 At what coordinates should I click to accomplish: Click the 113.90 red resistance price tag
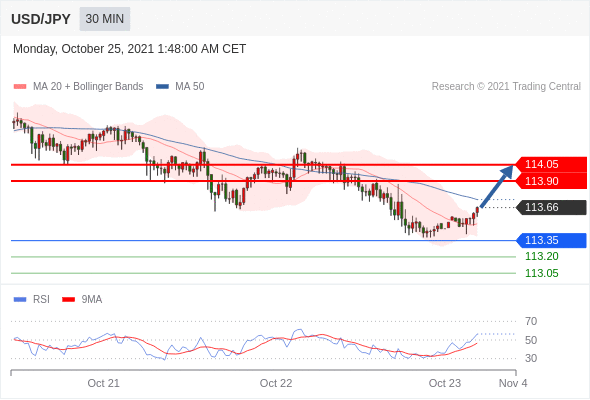551,181
